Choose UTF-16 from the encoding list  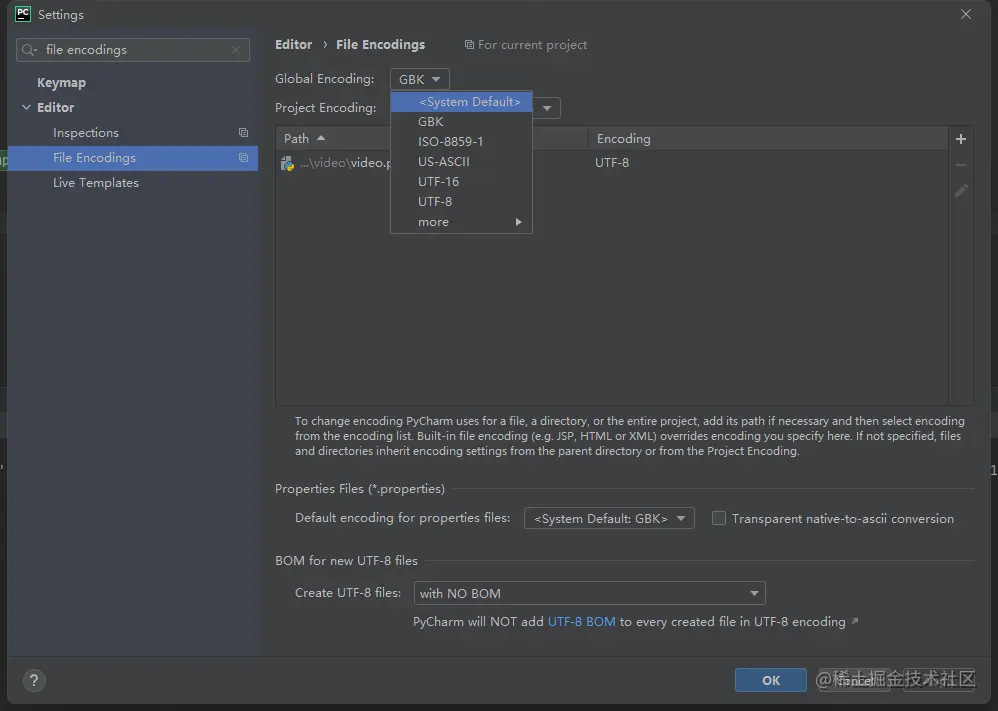[x=461, y=181]
